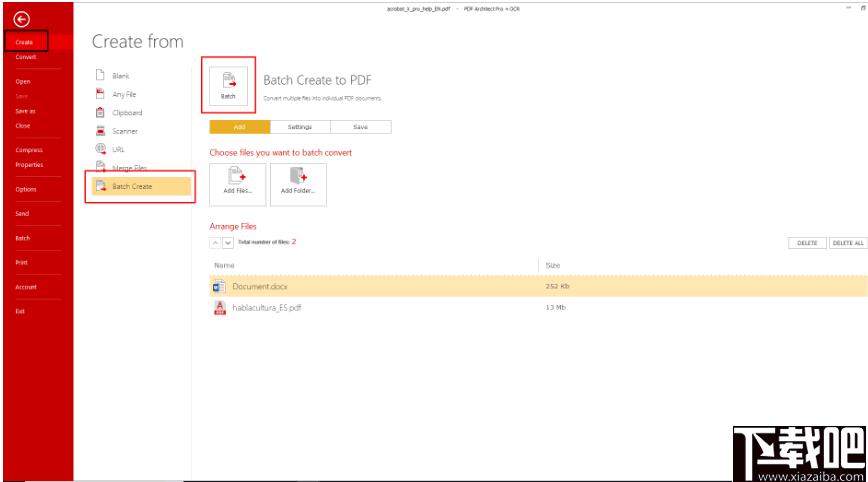868x482 pixels.
Task: Click the Word icon of Document.docx
Action: click(219, 286)
